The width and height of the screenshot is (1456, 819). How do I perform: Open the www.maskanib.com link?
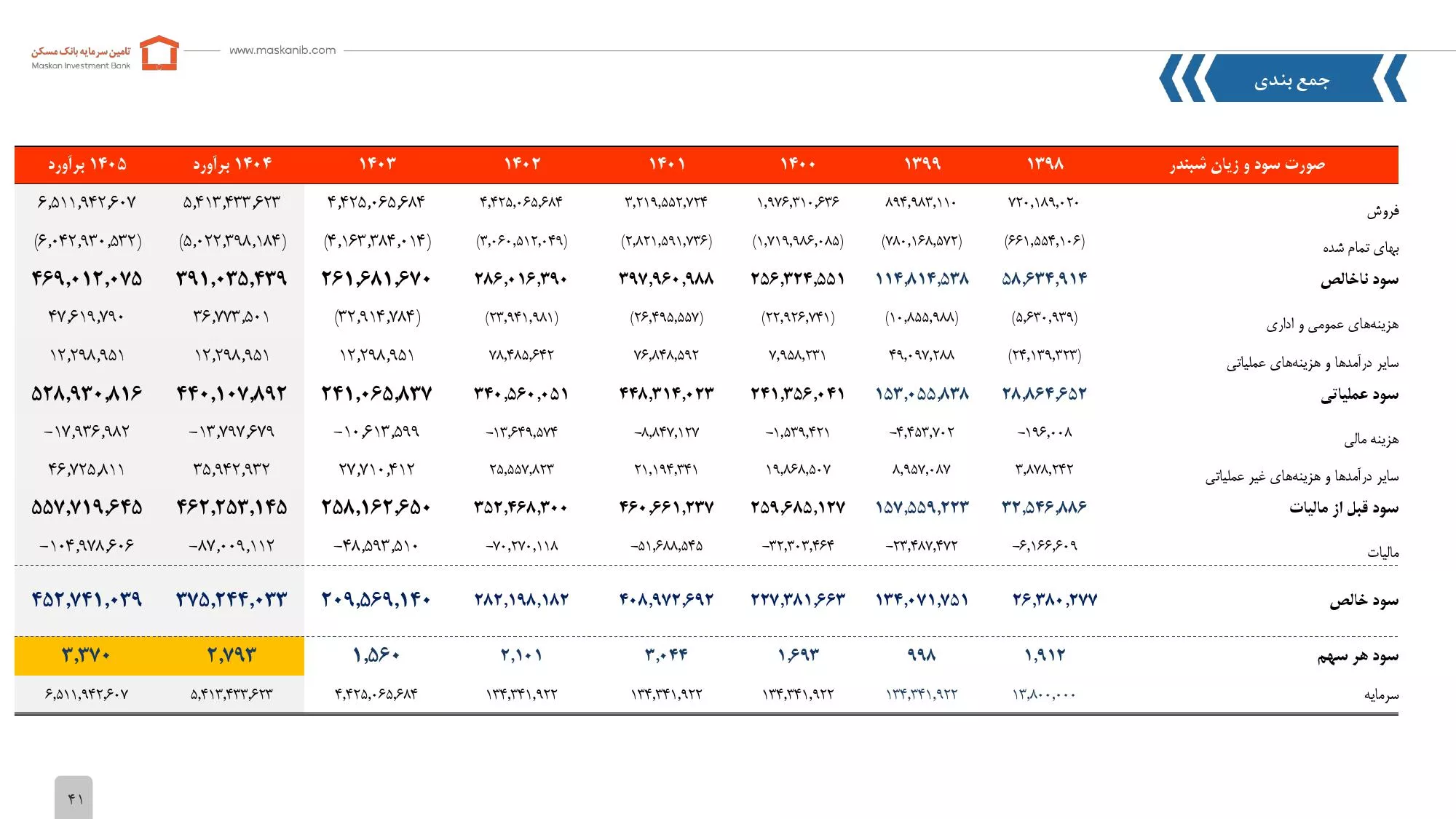[282, 50]
